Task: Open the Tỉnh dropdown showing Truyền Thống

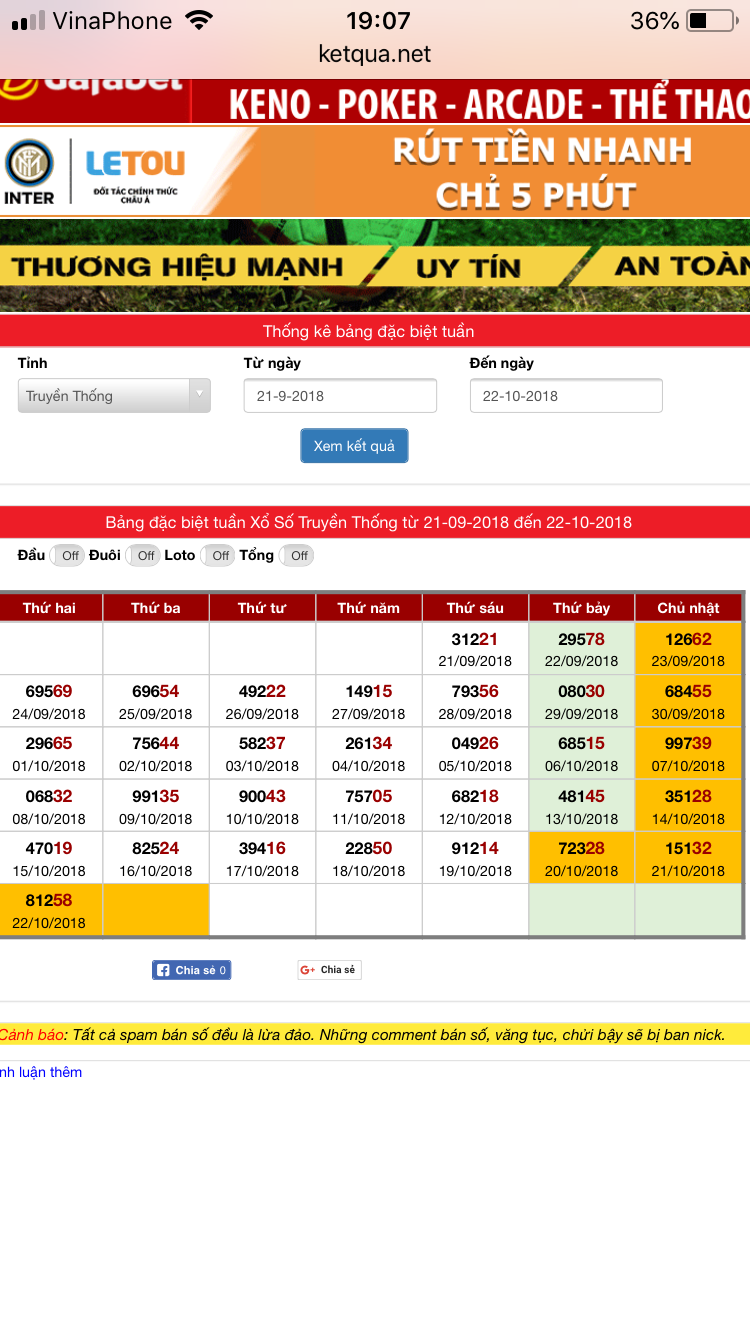Action: tap(114, 396)
